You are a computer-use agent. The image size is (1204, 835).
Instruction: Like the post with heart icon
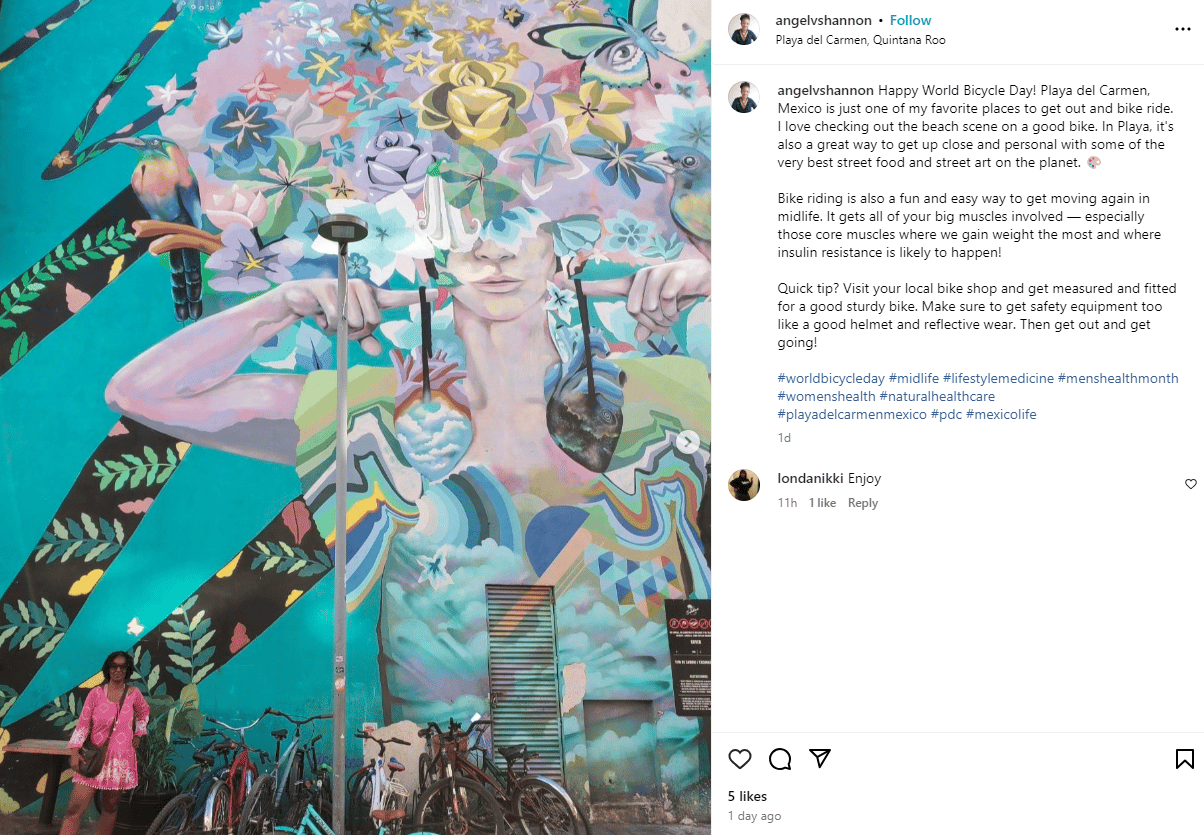click(x=740, y=759)
